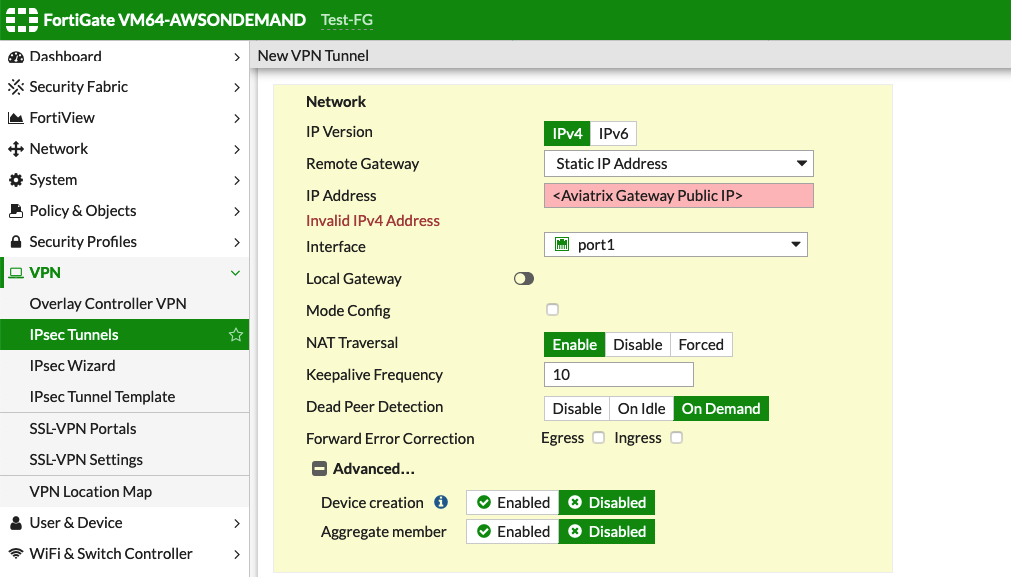Open the Policy & Objects icon

[x=15, y=211]
